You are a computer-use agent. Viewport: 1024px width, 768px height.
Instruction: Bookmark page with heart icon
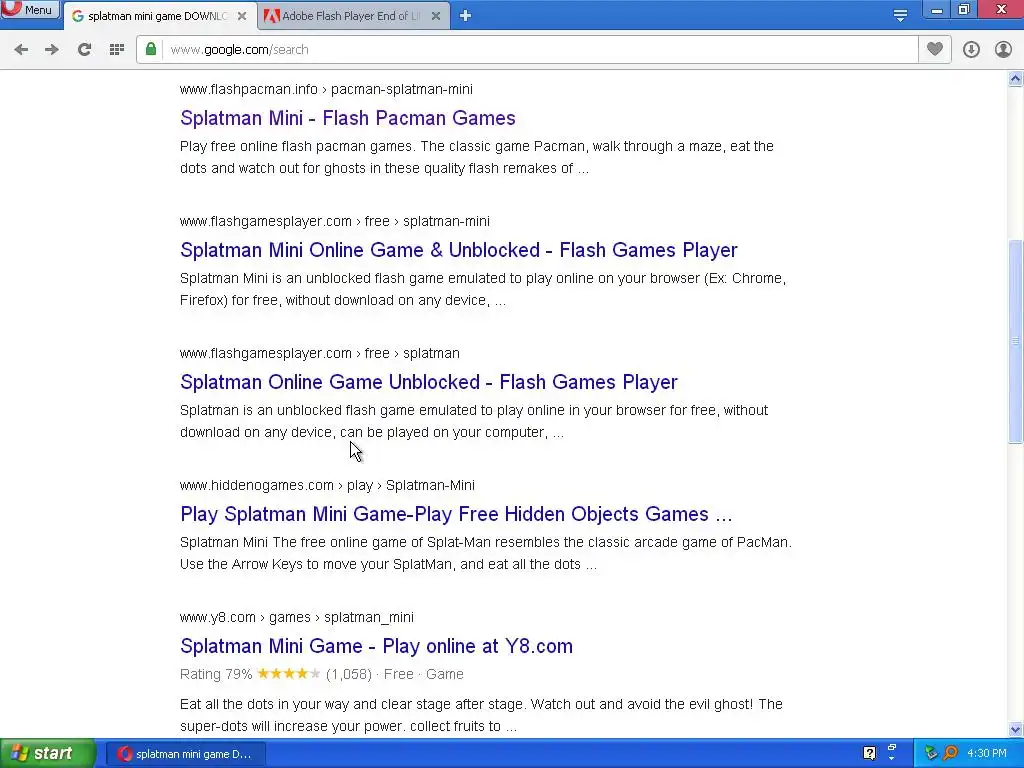(x=935, y=49)
